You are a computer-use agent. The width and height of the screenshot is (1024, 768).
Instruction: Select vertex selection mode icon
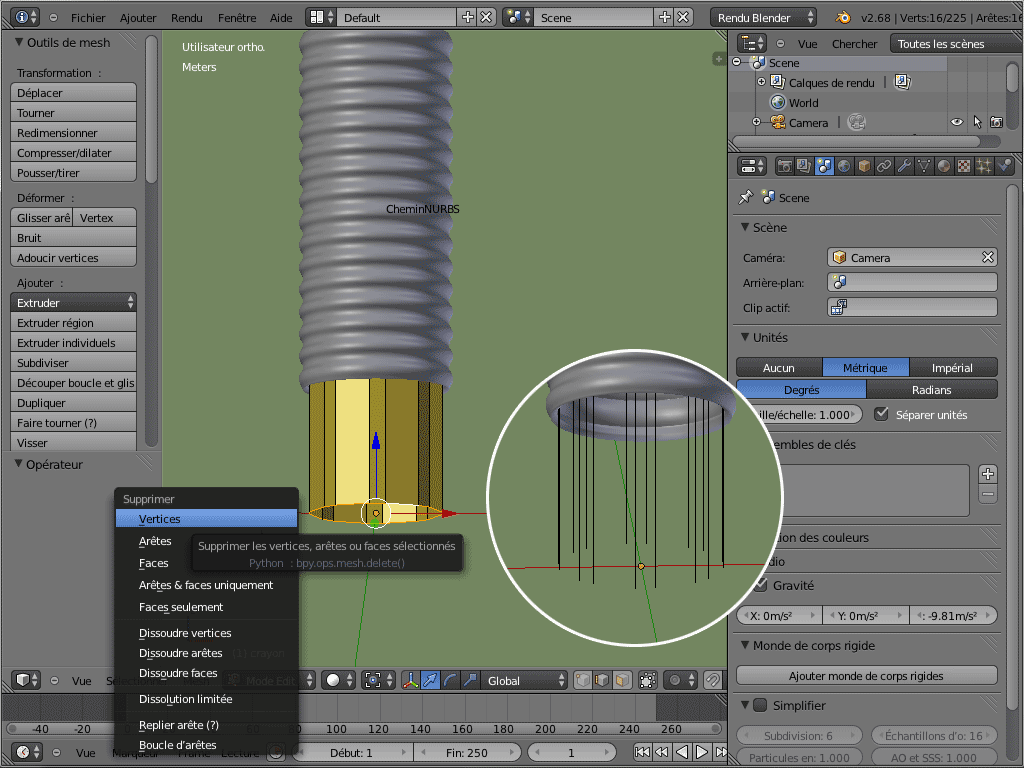pyautogui.click(x=583, y=680)
